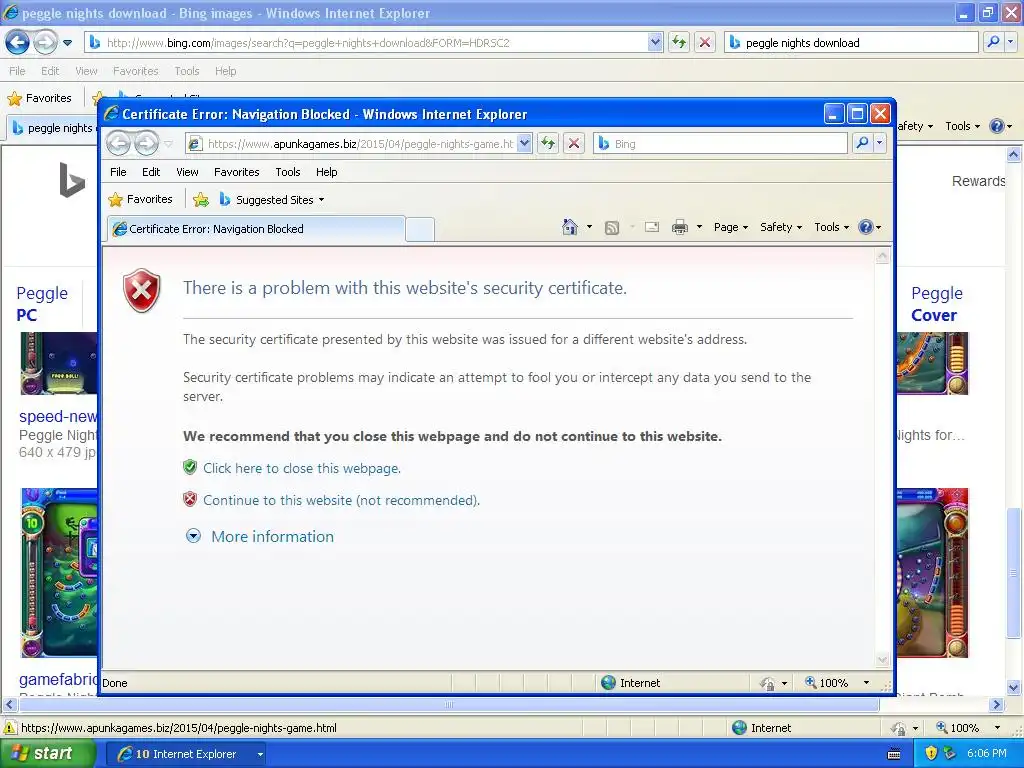This screenshot has height=768, width=1024.
Task: Open the Suggested Sites dropdown
Action: 272,200
